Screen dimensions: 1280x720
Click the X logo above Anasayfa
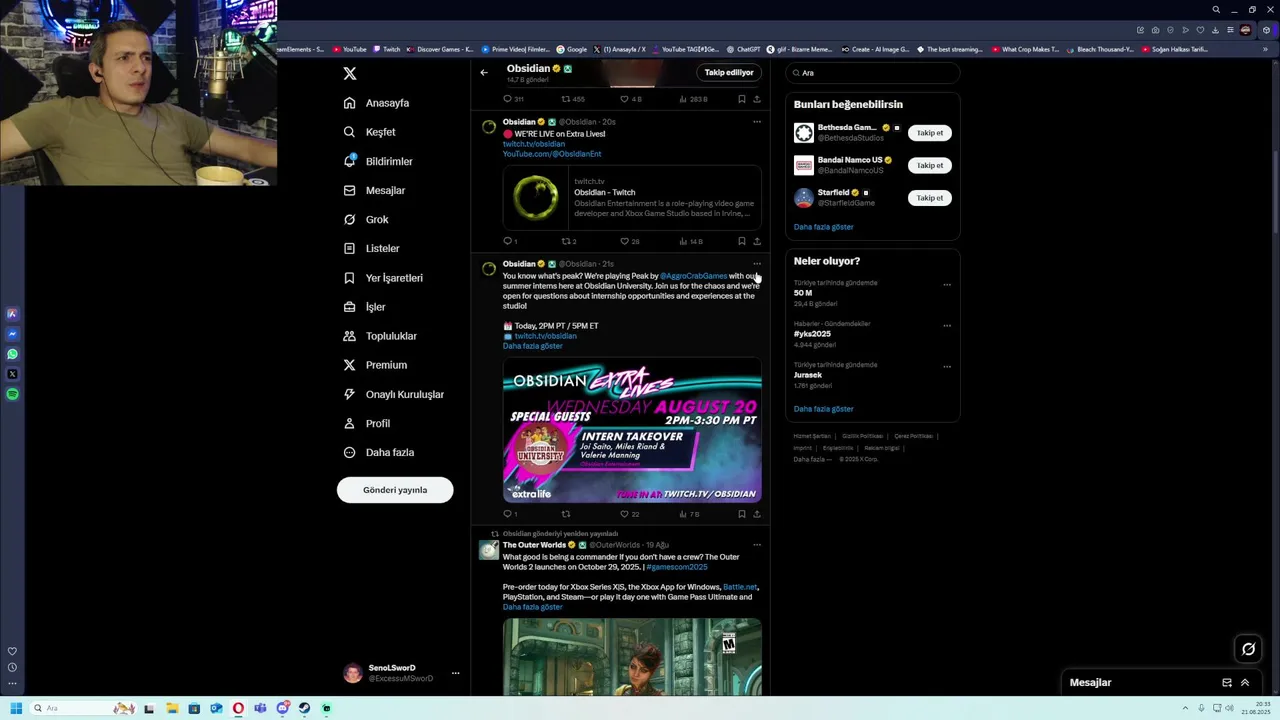(349, 73)
